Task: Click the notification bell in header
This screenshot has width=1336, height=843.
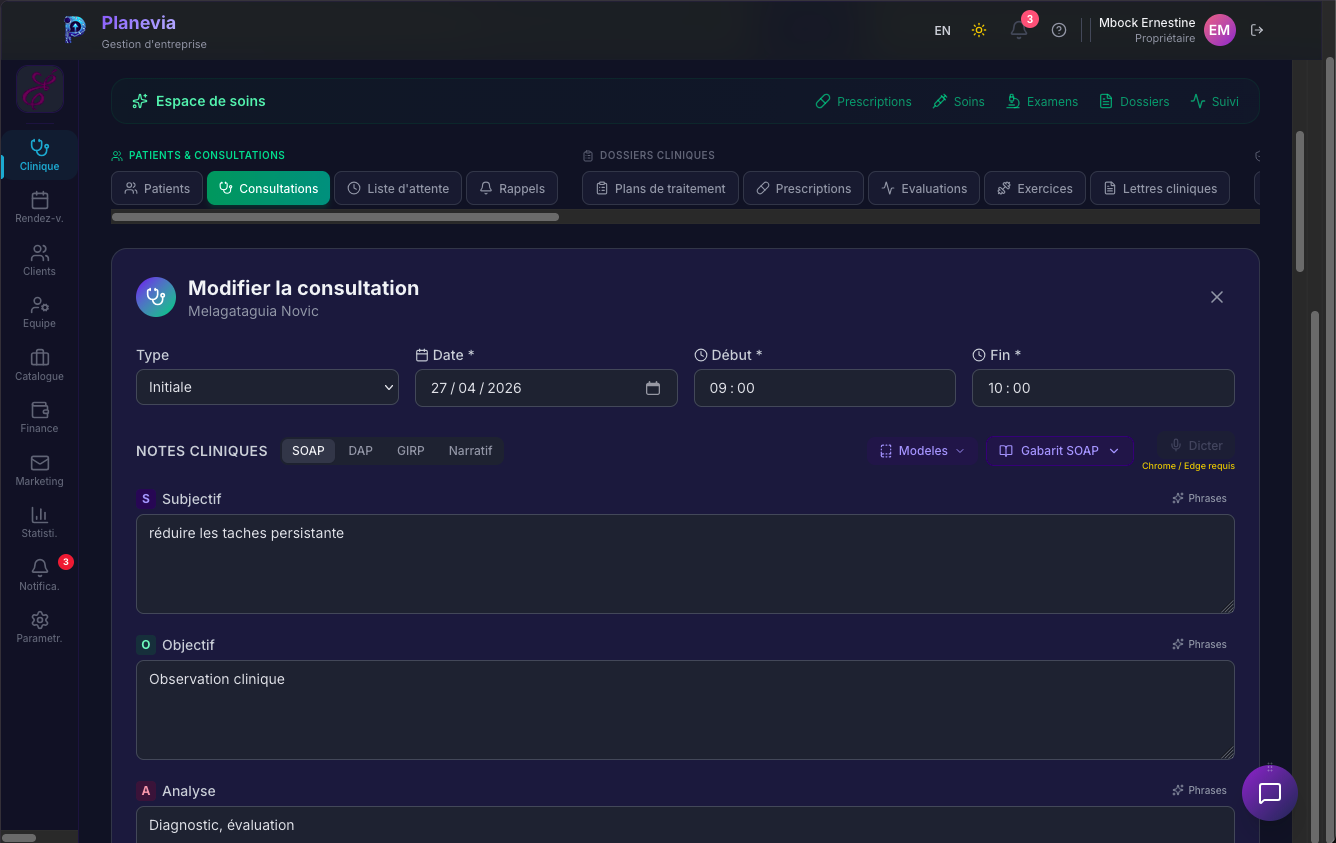Action: point(1019,30)
